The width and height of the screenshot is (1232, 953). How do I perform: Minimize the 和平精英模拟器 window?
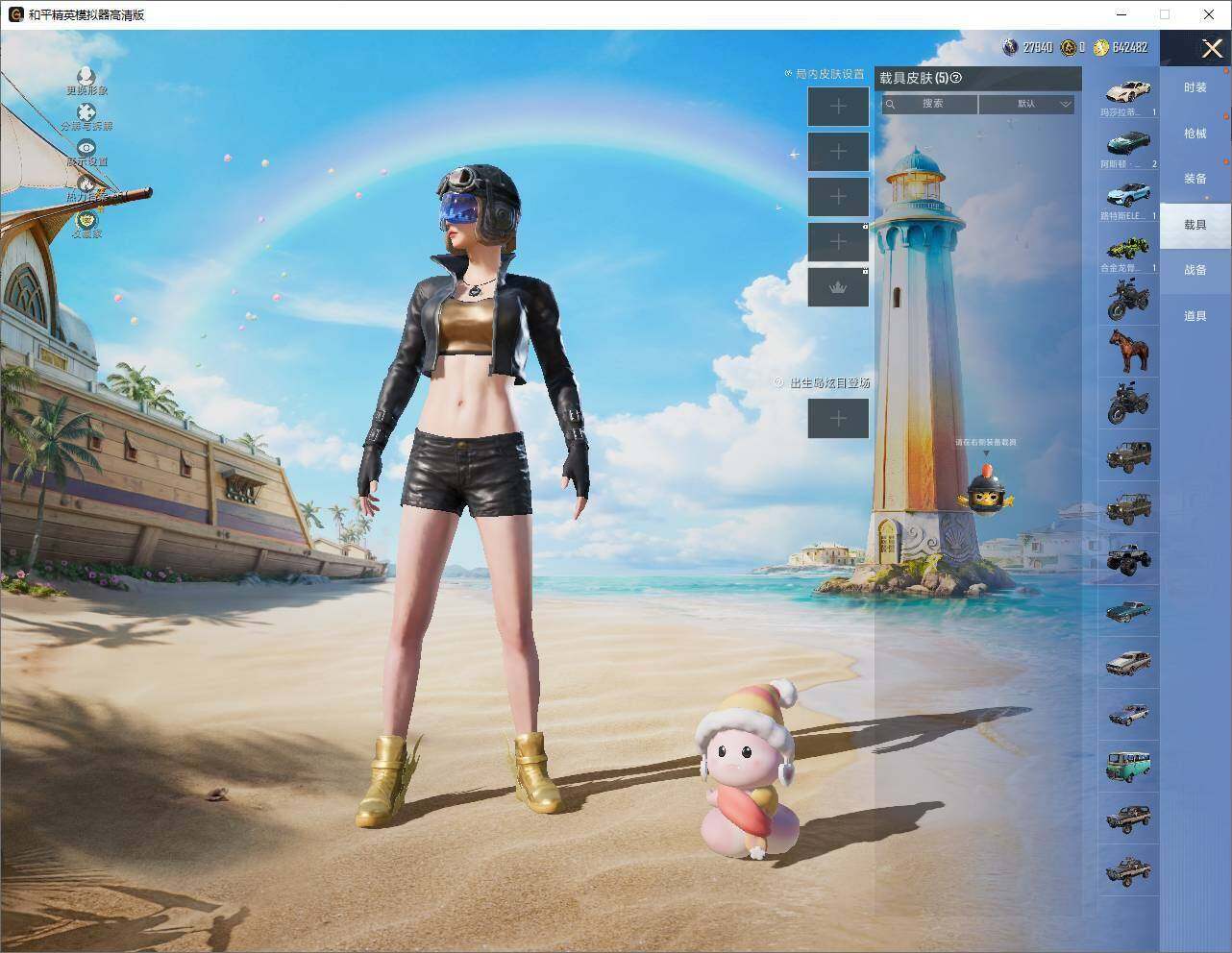1121,14
